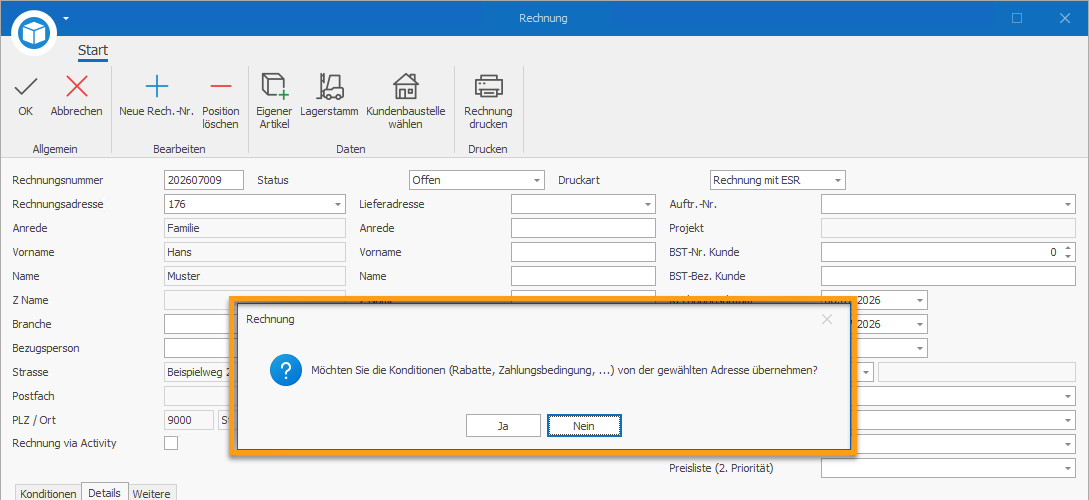Screen dimensions: 1089x500
Task: Click the Name field showing Muster
Action: coord(255,276)
